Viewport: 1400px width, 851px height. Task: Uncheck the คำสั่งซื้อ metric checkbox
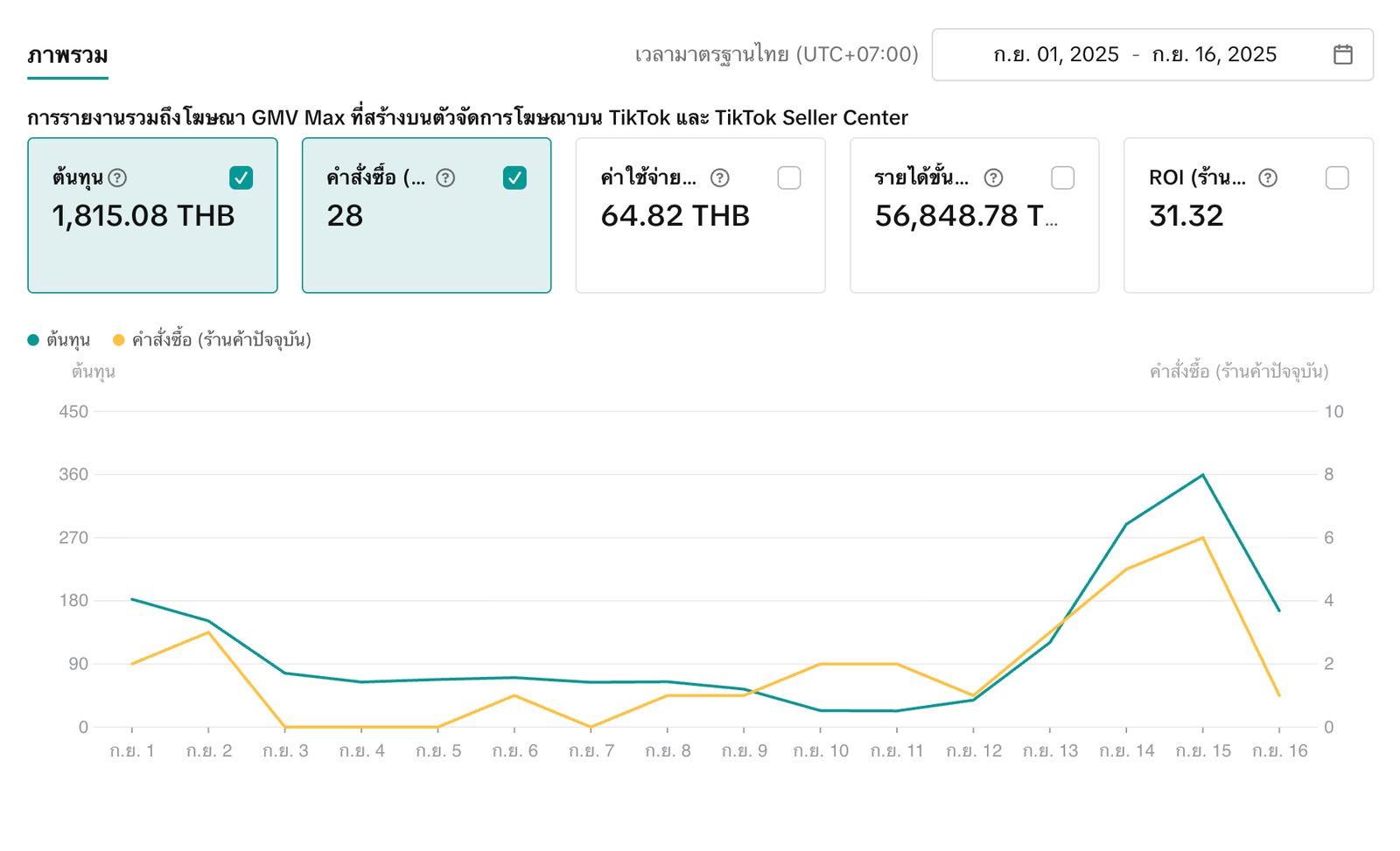[x=514, y=178]
